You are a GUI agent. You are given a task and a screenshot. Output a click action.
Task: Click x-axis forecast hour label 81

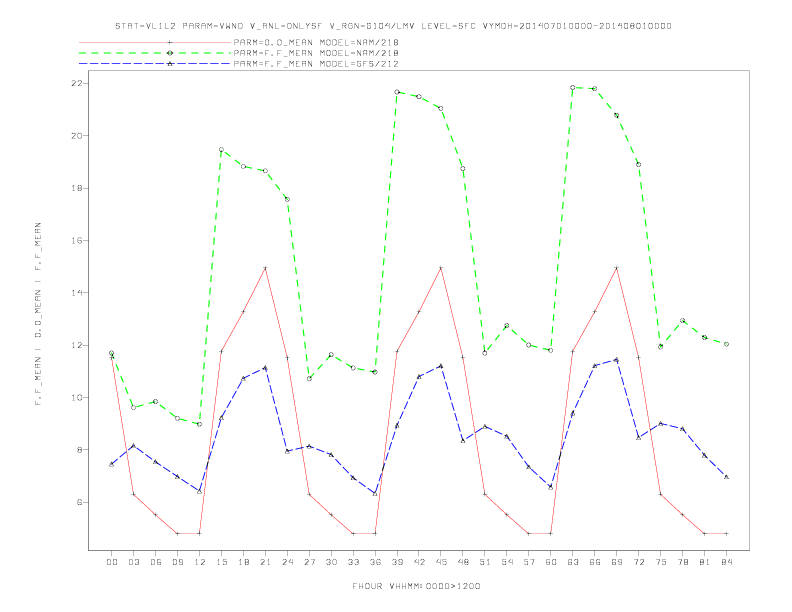(x=705, y=562)
